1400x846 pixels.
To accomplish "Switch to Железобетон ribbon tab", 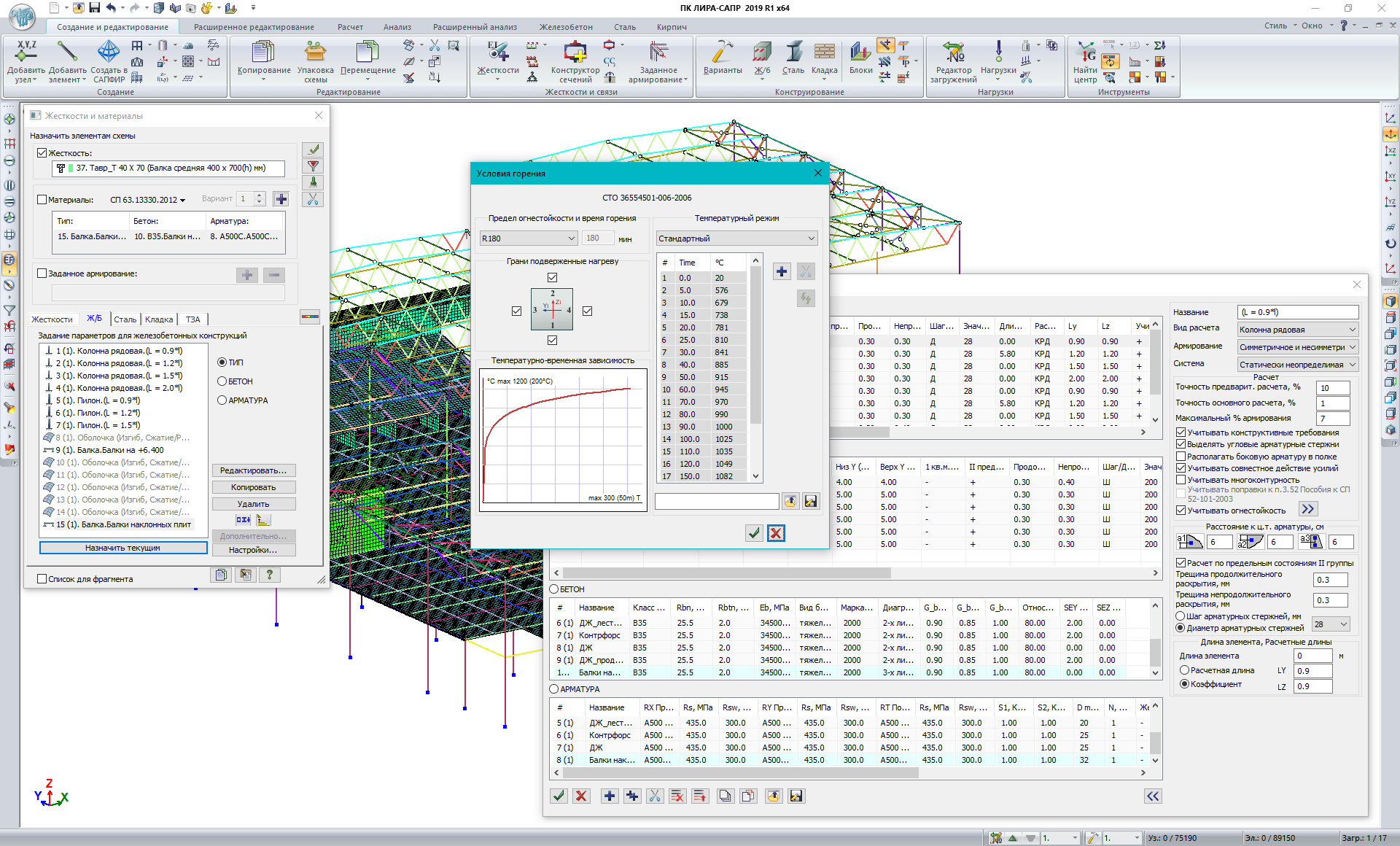I will tap(566, 27).
